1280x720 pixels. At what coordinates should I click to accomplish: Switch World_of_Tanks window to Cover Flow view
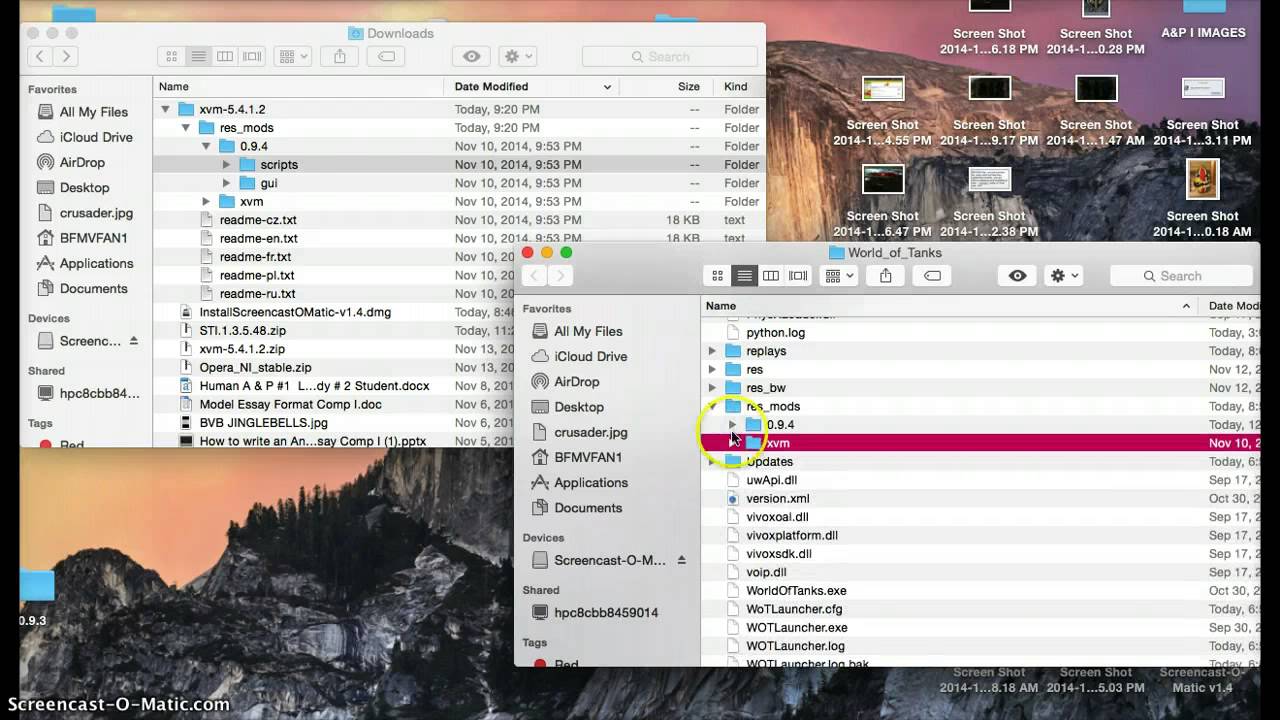[x=798, y=276]
